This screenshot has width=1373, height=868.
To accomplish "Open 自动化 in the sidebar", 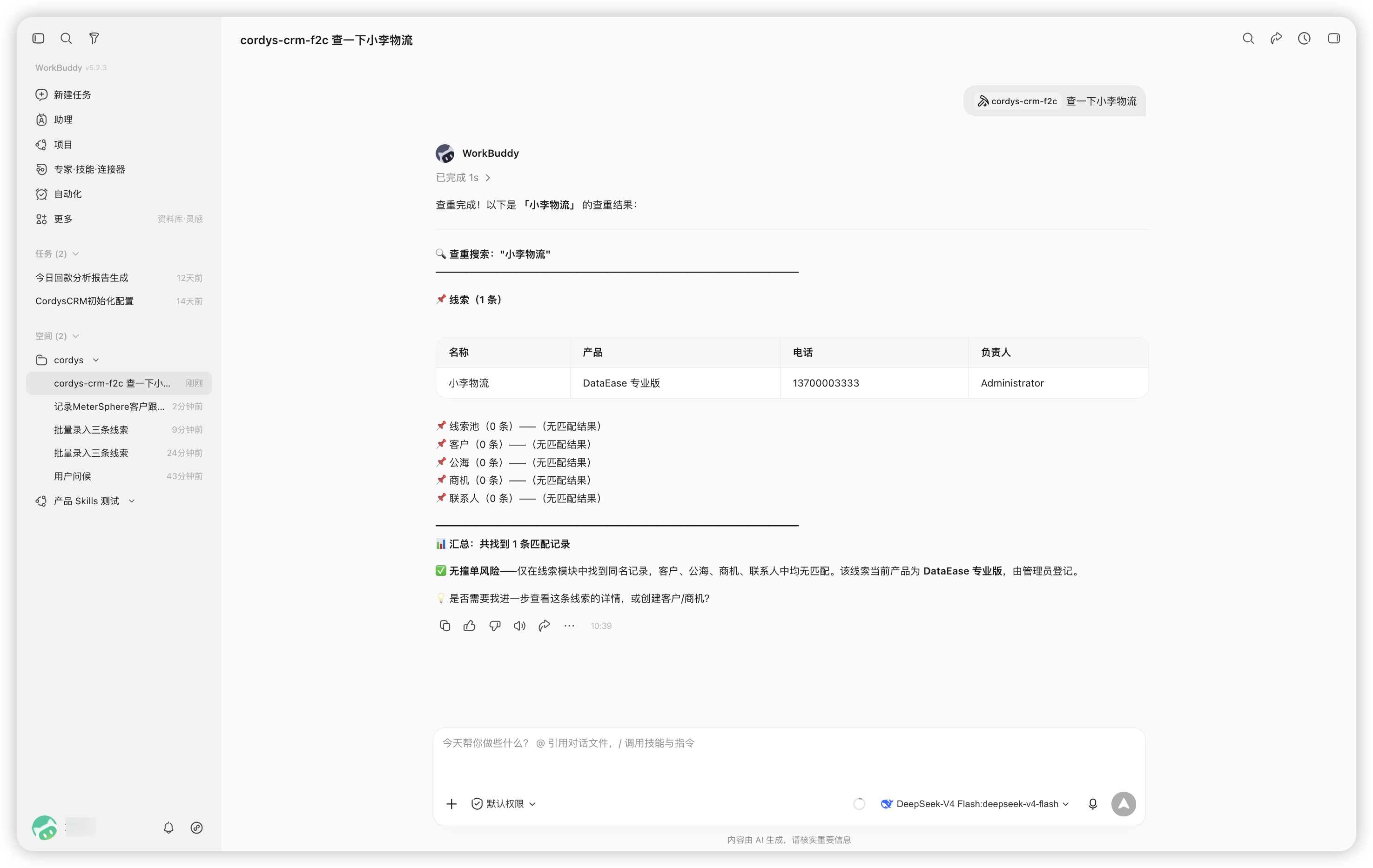I will (120, 194).
